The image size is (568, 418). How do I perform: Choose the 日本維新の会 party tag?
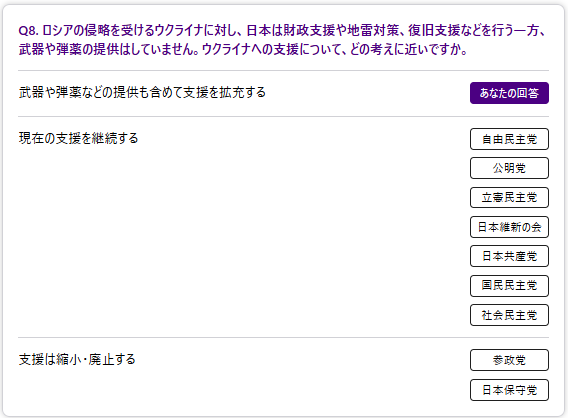click(509, 227)
